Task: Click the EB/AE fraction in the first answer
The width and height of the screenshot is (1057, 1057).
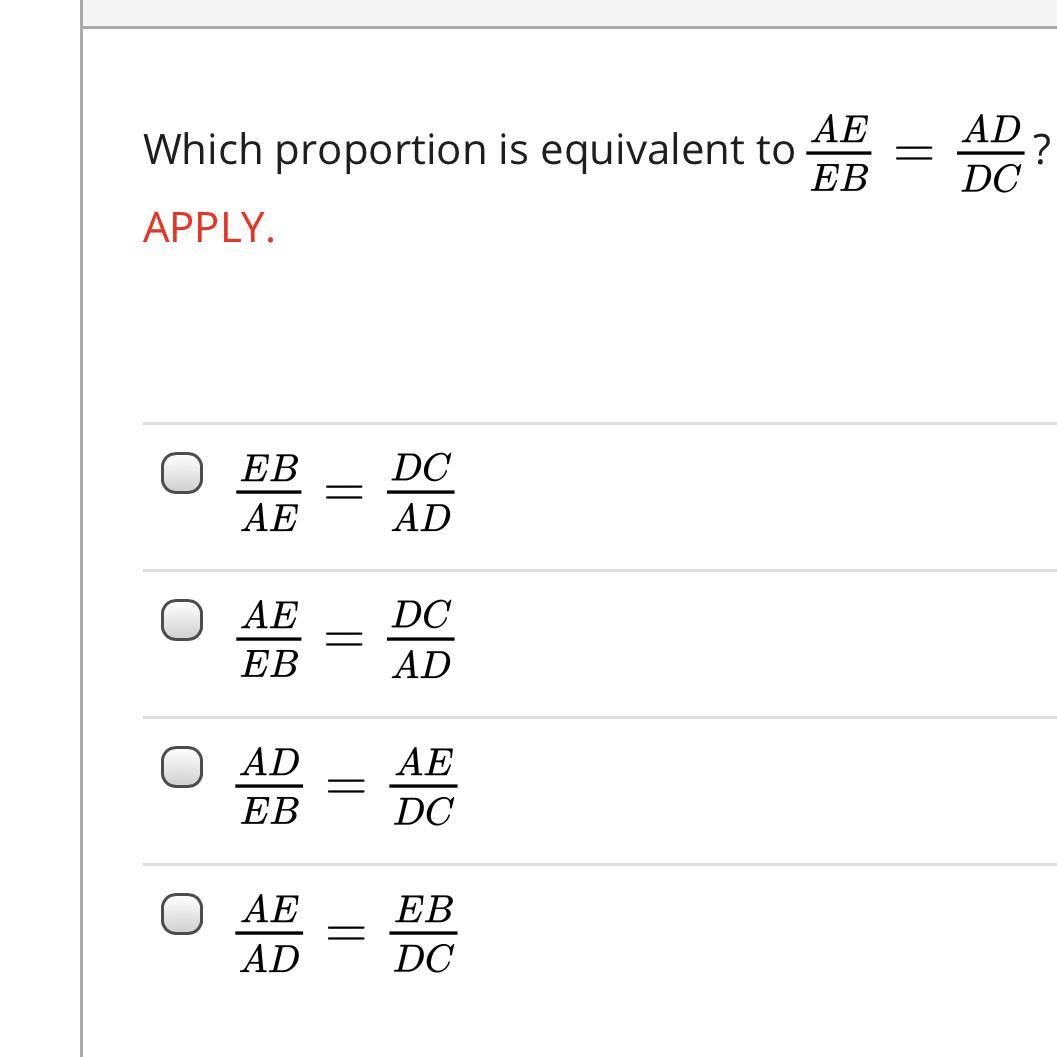Action: click(269, 493)
